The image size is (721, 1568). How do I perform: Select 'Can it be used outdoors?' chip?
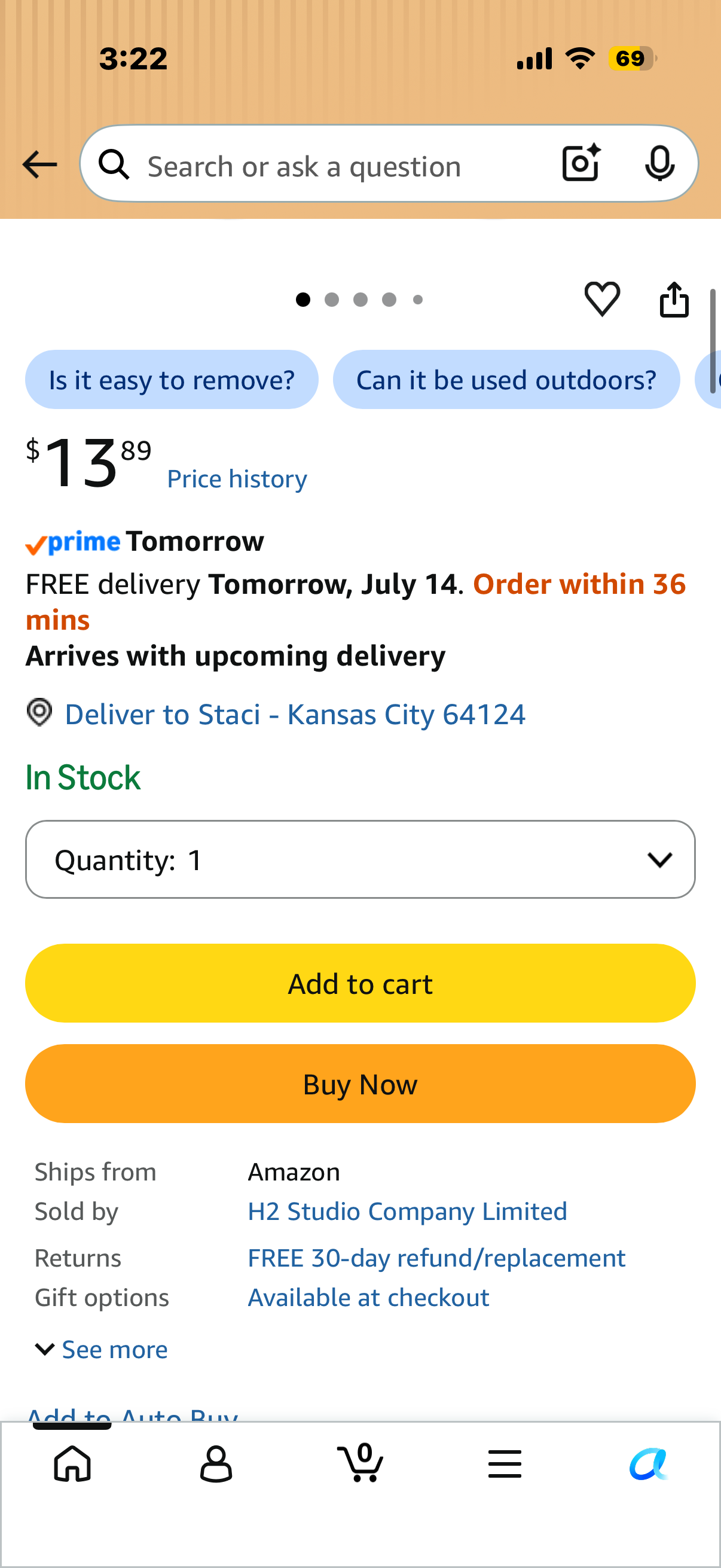506,379
